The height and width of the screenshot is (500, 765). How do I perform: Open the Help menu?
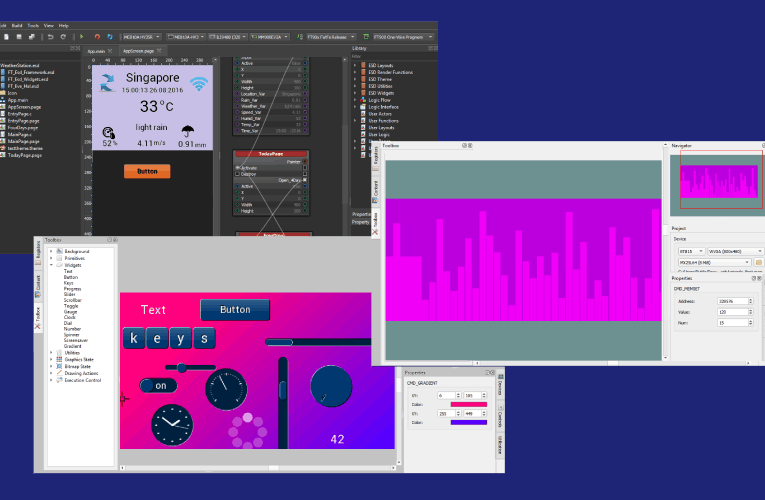[x=64, y=25]
